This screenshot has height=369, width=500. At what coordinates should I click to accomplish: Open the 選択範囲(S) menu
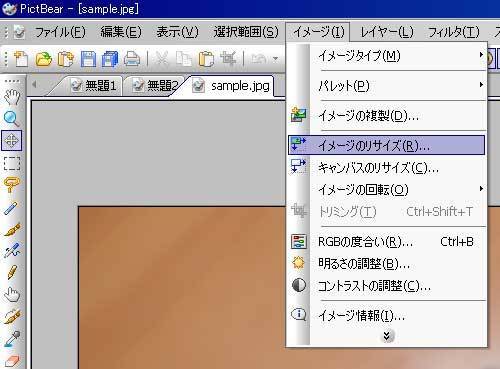tap(246, 32)
